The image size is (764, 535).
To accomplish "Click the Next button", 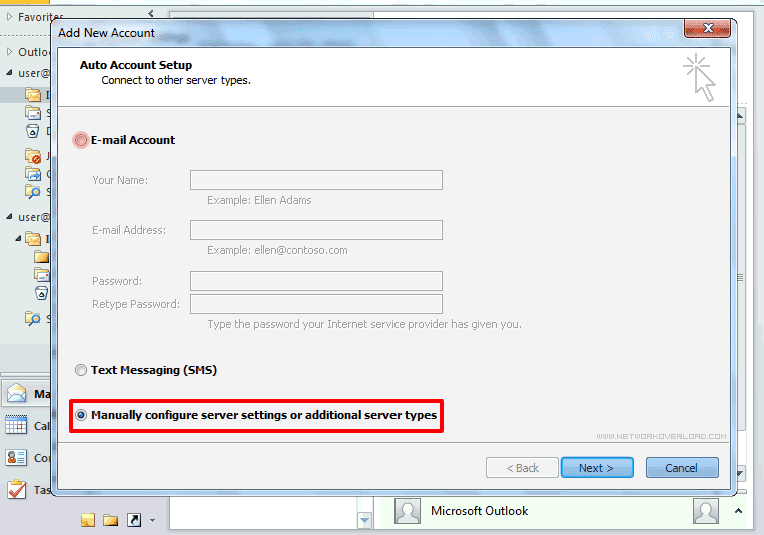I will coord(595,468).
